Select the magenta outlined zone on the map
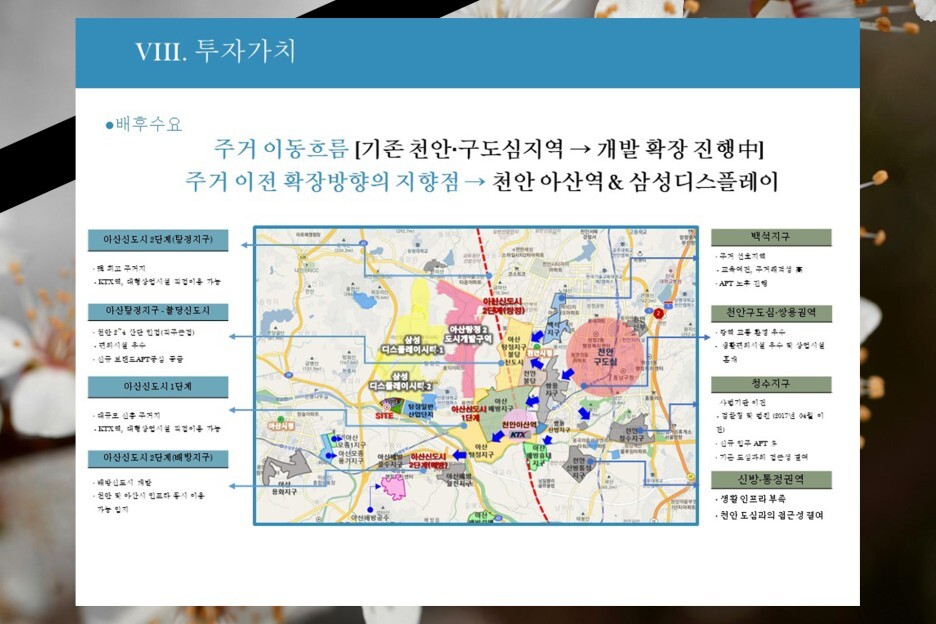The image size is (936, 624). click(394, 487)
